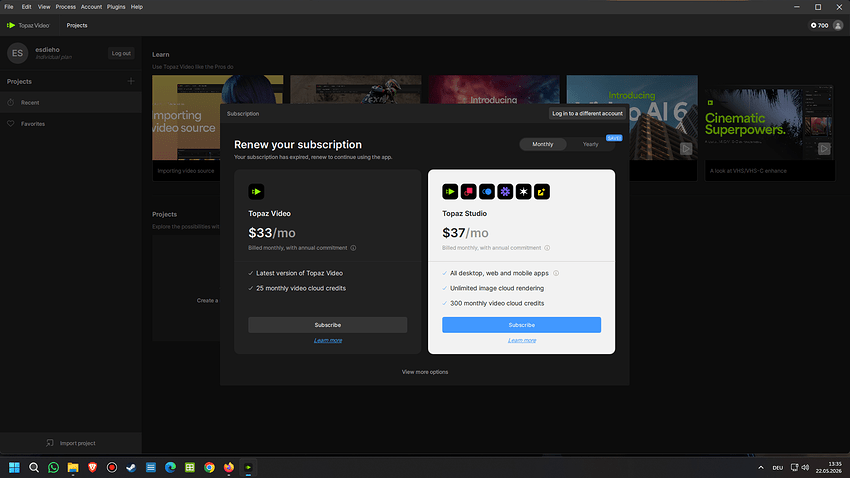Click the red app icon in Topaz Studio card
850x478 pixels.
click(468, 191)
